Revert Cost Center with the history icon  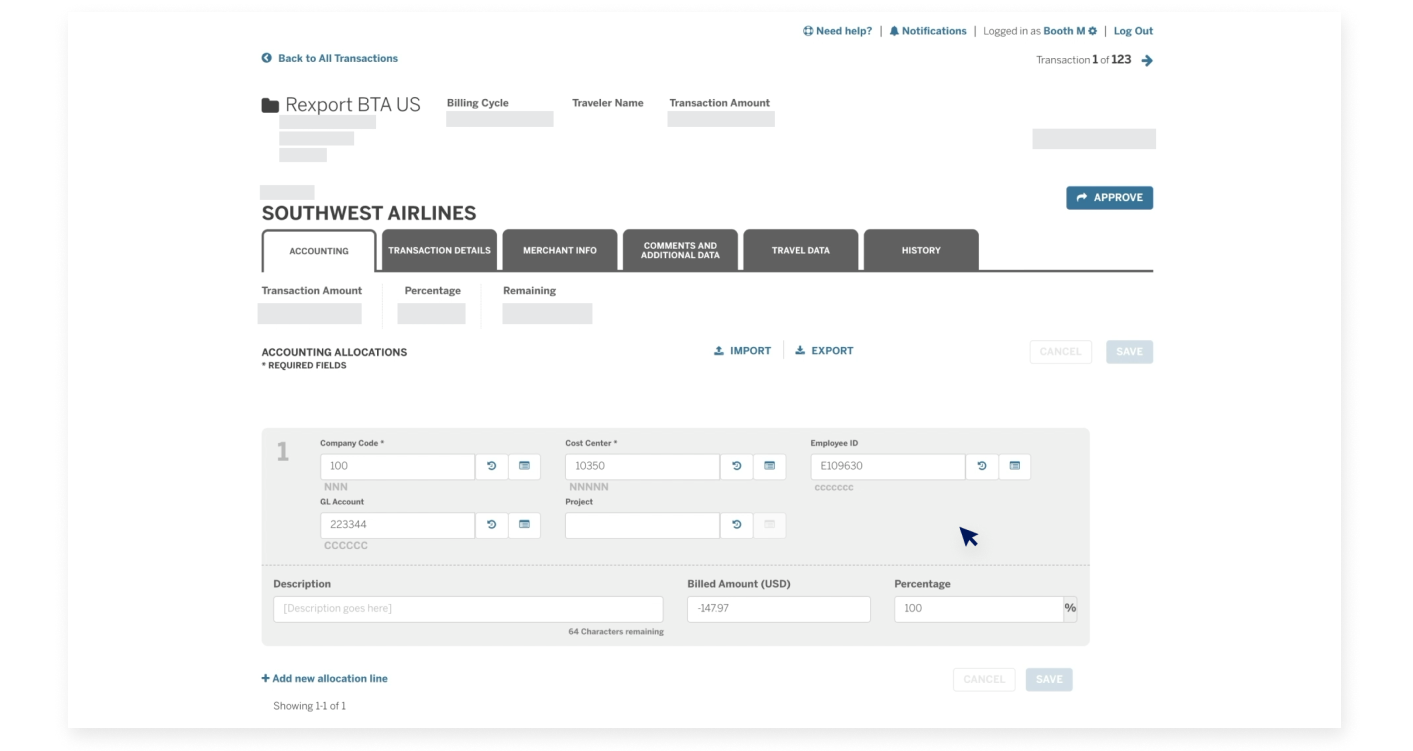tap(736, 466)
